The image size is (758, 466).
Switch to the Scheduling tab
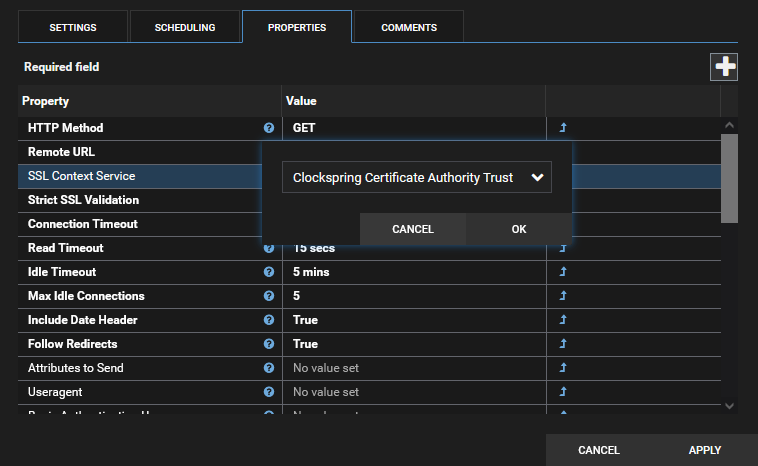pos(185,28)
